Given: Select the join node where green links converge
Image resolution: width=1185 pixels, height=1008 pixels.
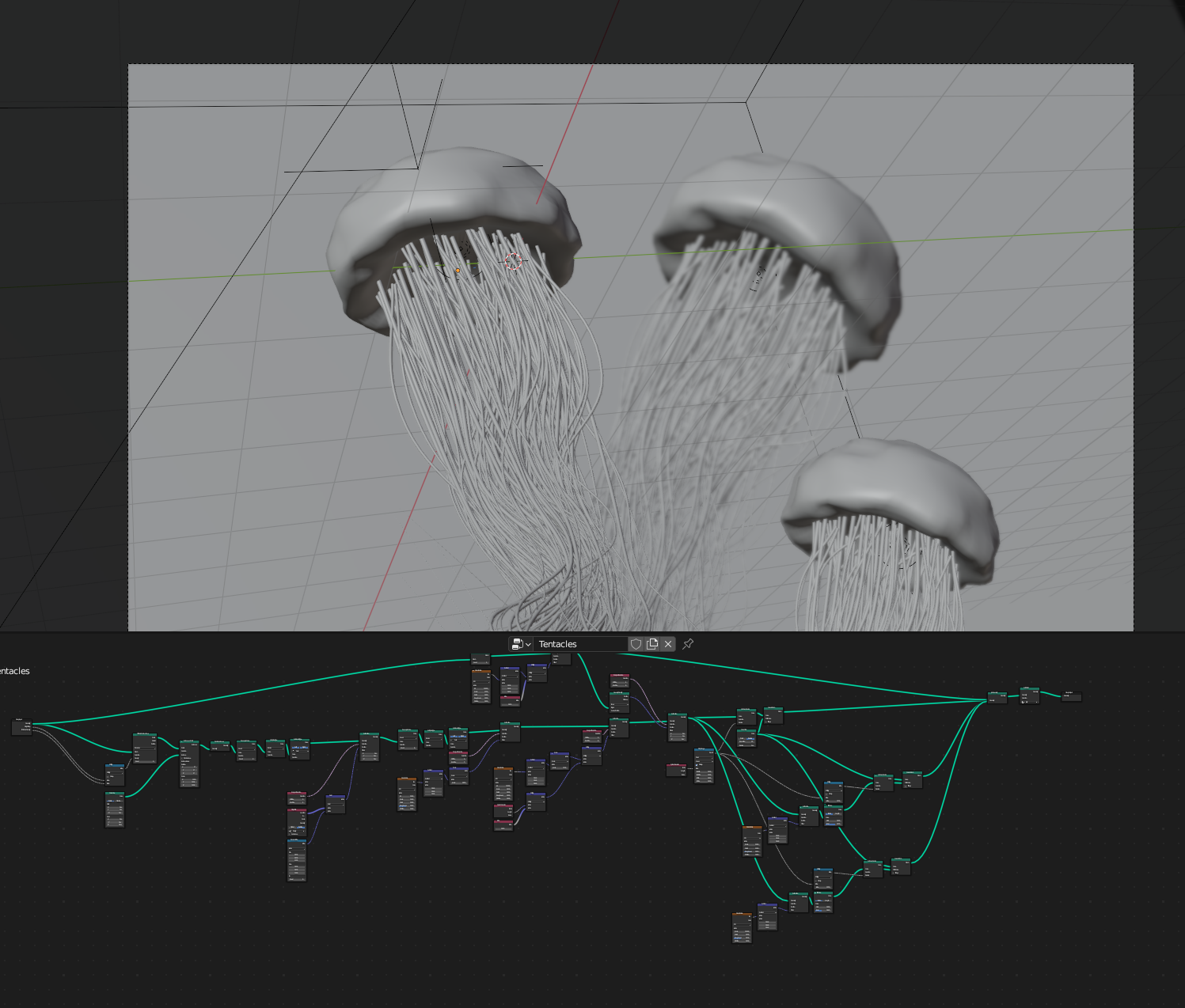Looking at the screenshot, I should point(997,697).
